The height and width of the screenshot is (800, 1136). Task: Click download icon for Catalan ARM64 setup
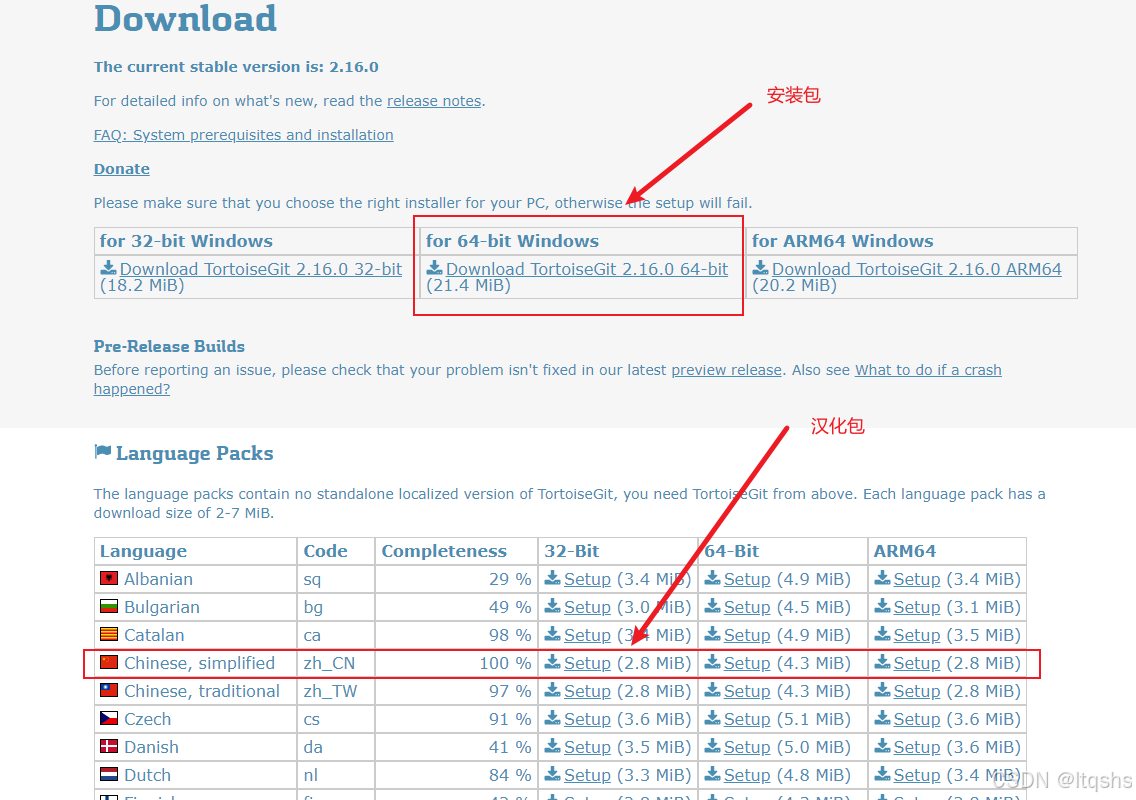(882, 635)
